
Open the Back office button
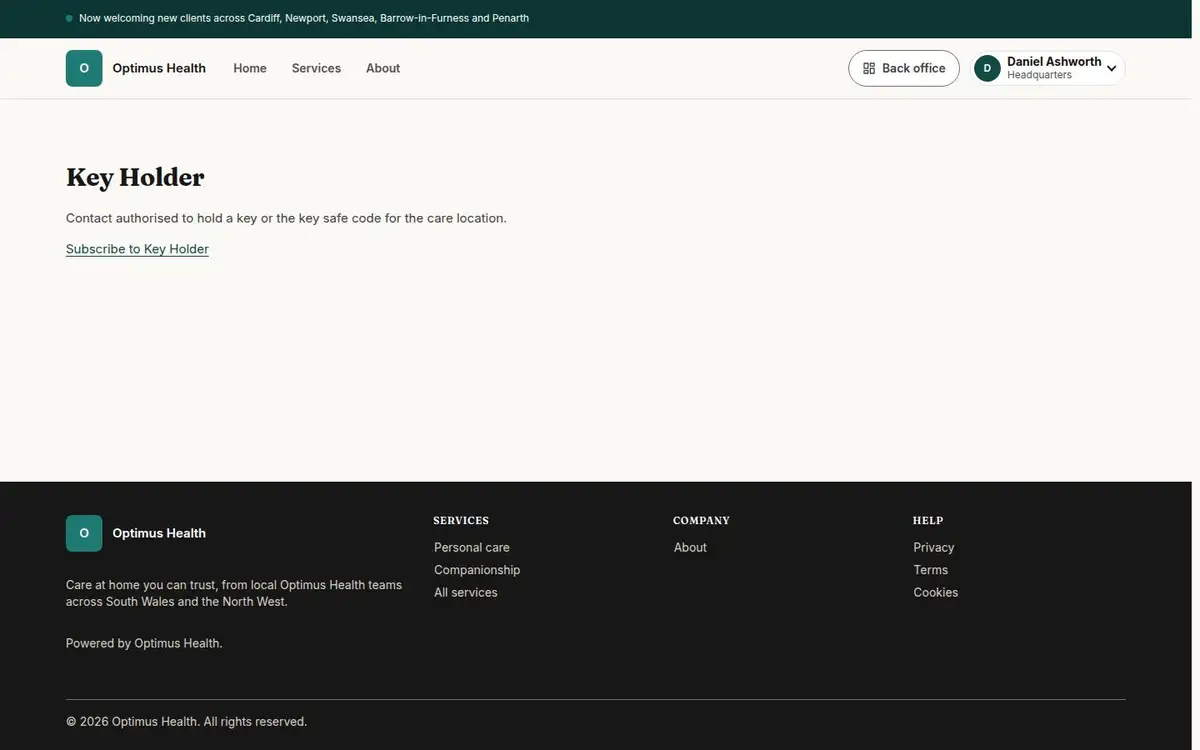click(x=904, y=68)
